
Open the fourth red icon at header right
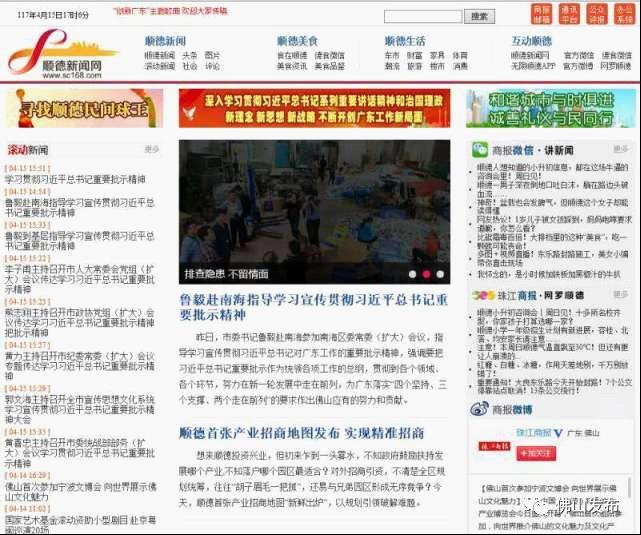click(x=623, y=14)
